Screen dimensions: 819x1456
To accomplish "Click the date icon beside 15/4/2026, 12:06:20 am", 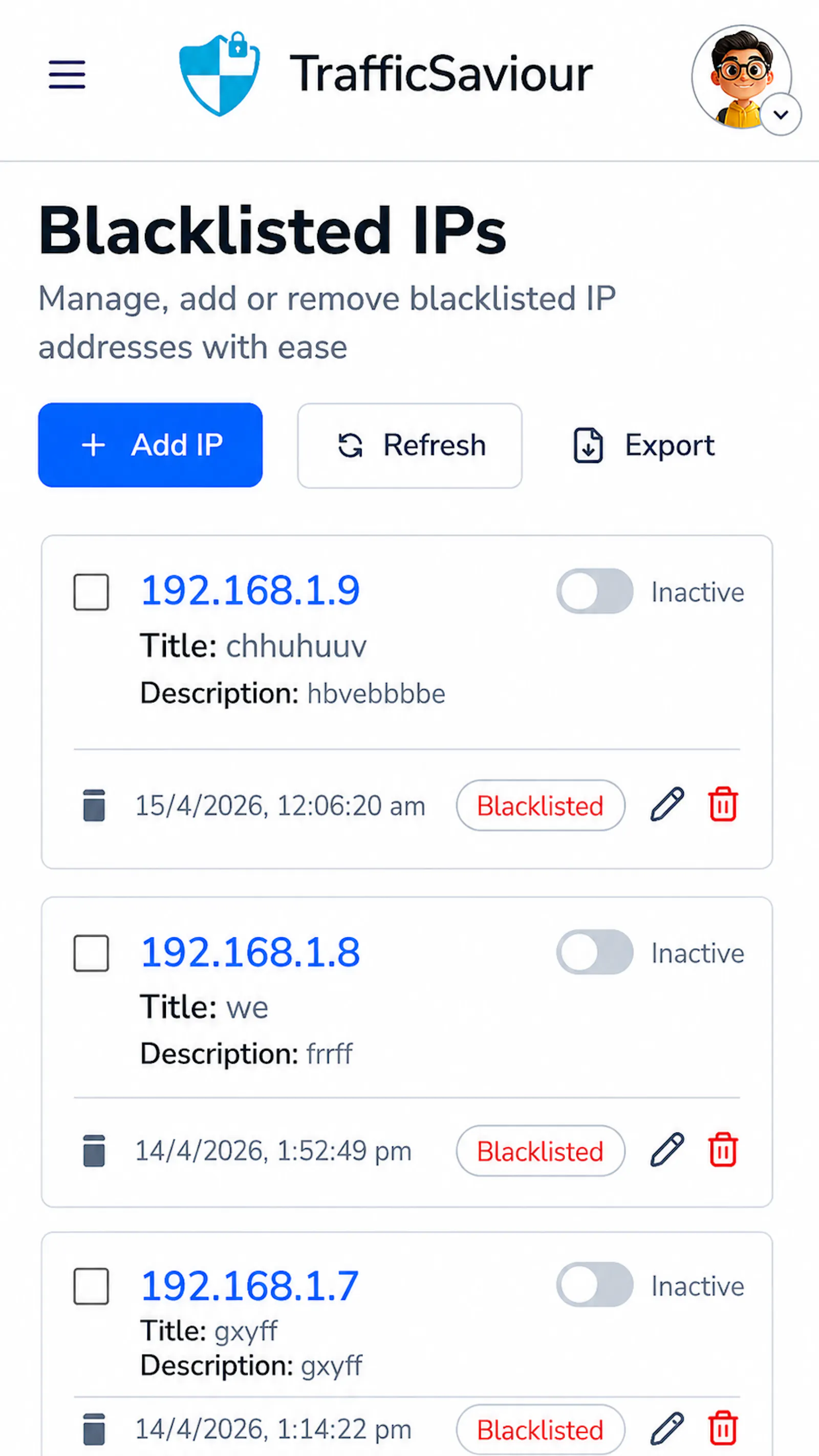I will pos(94,806).
